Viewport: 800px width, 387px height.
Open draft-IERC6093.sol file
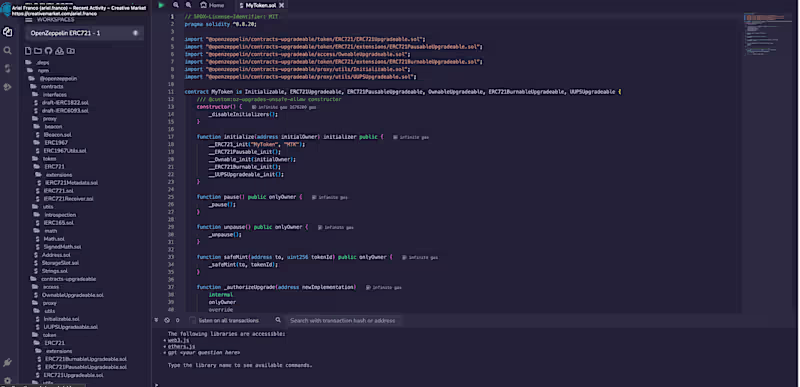coord(64,111)
